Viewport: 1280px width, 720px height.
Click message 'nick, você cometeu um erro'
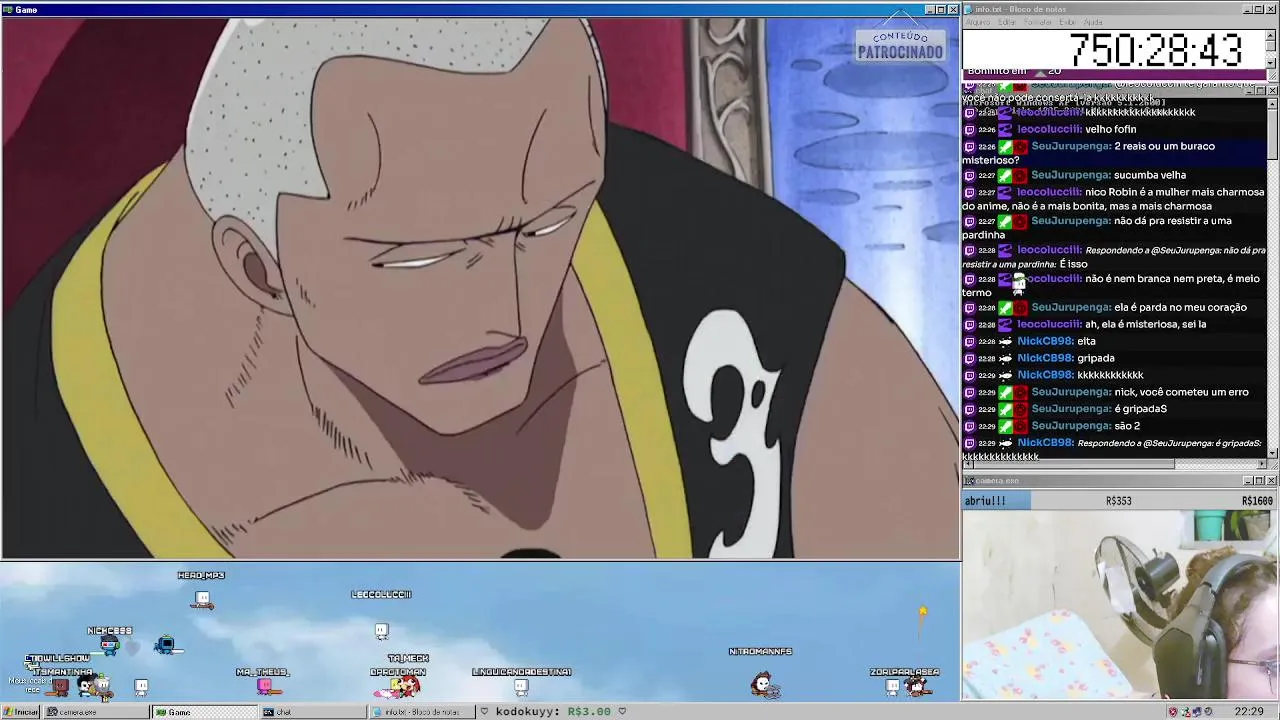[x=1181, y=392]
